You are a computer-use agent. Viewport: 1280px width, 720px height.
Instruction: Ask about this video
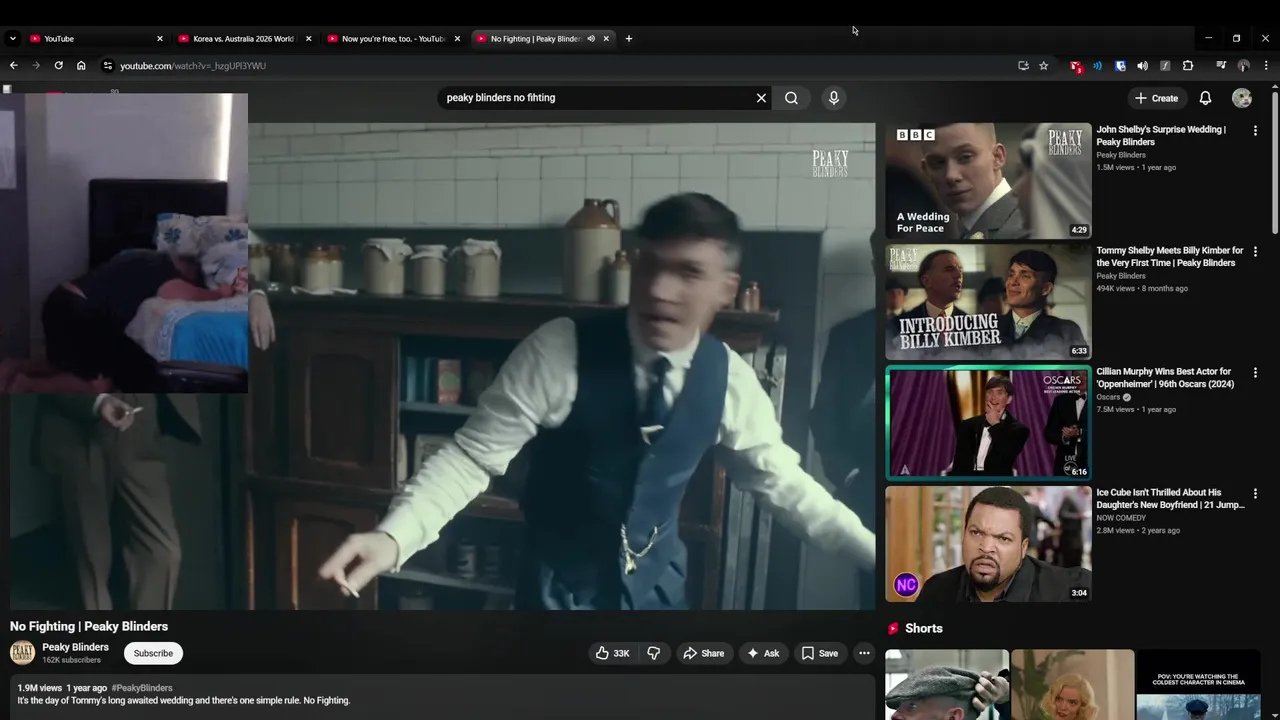click(x=763, y=653)
